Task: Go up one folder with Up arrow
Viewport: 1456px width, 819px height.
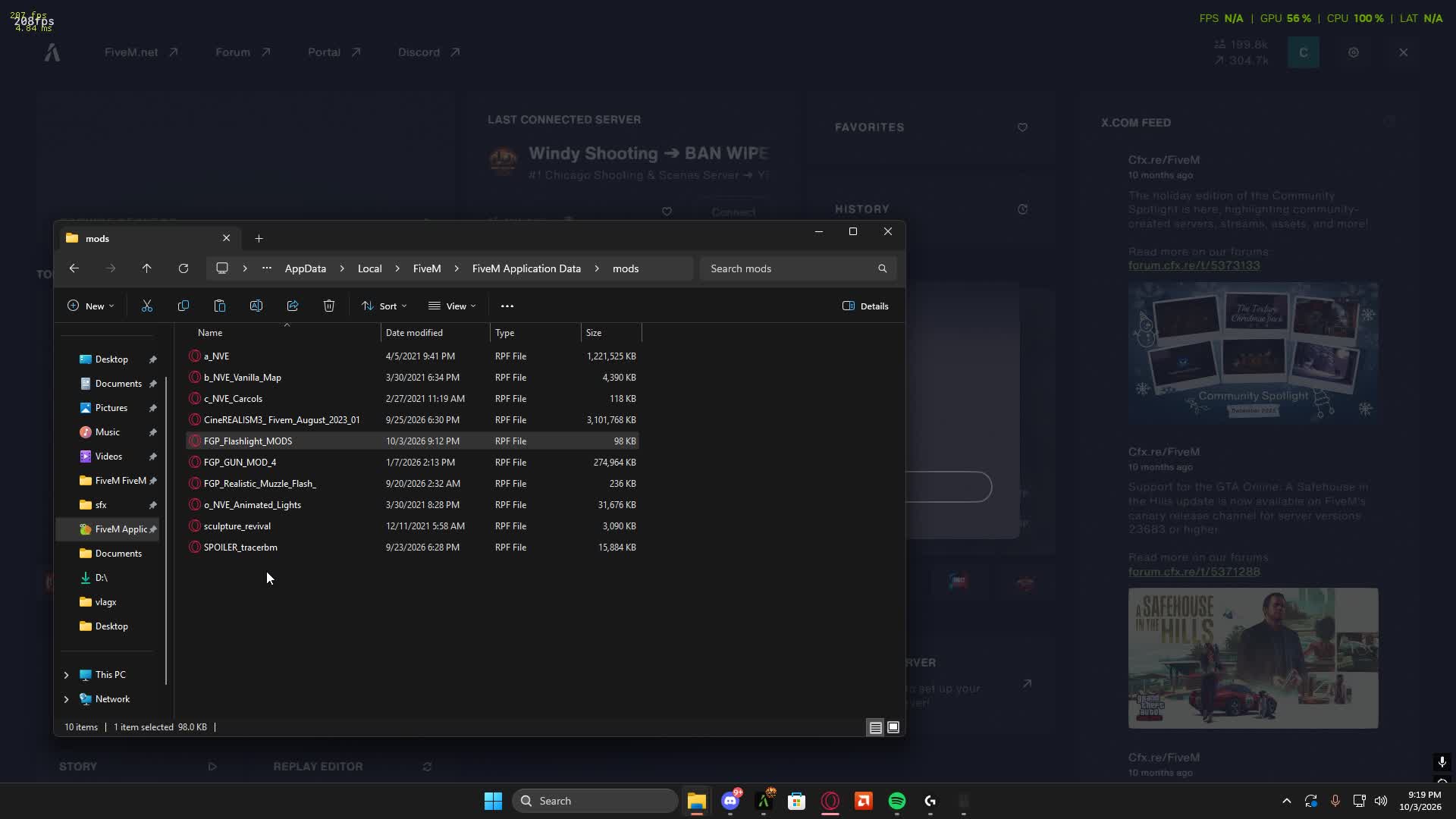Action: (147, 268)
